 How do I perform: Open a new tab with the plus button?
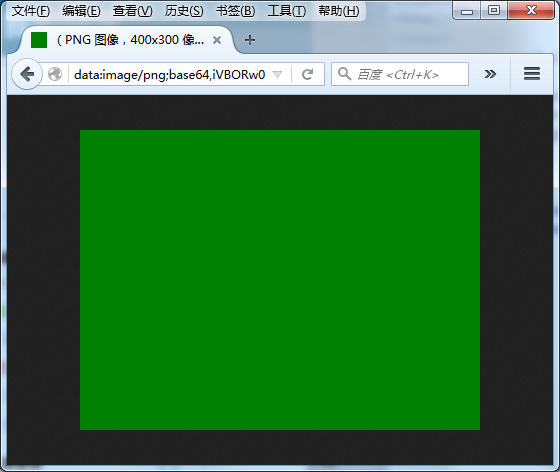point(250,40)
